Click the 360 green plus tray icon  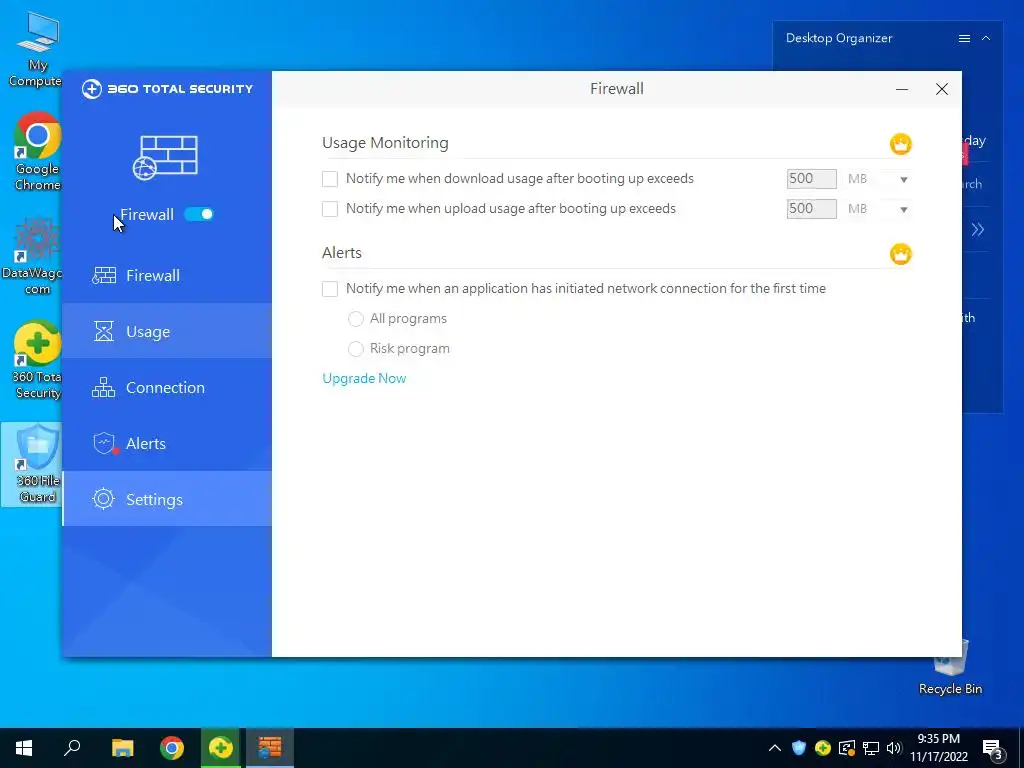pos(823,748)
